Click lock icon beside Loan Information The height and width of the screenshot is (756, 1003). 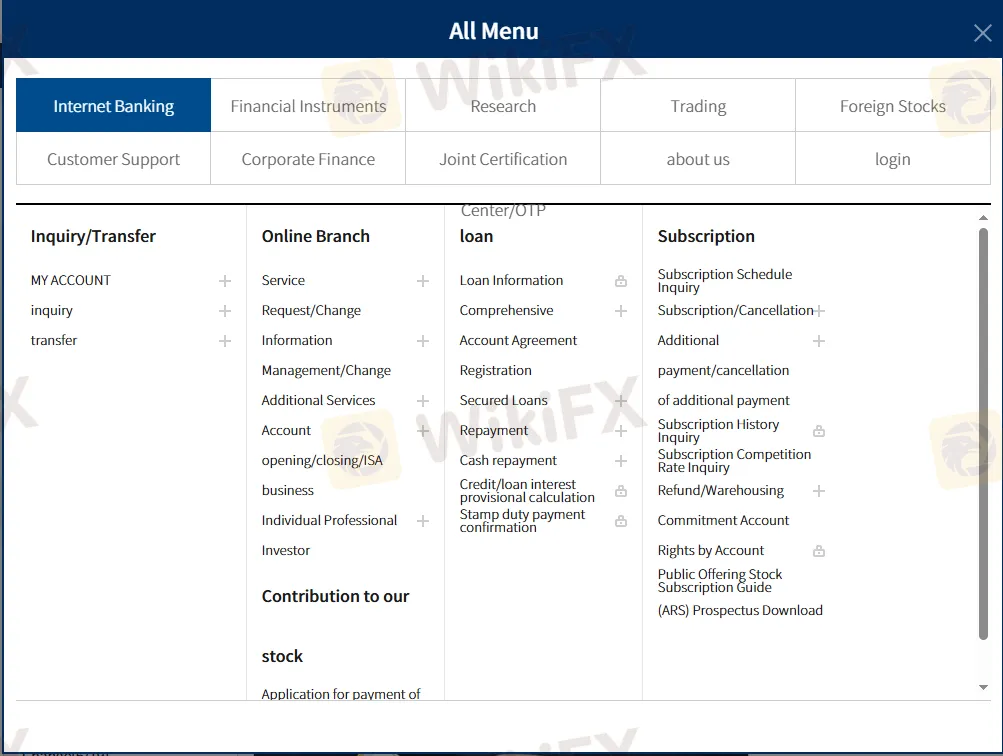coord(621,281)
